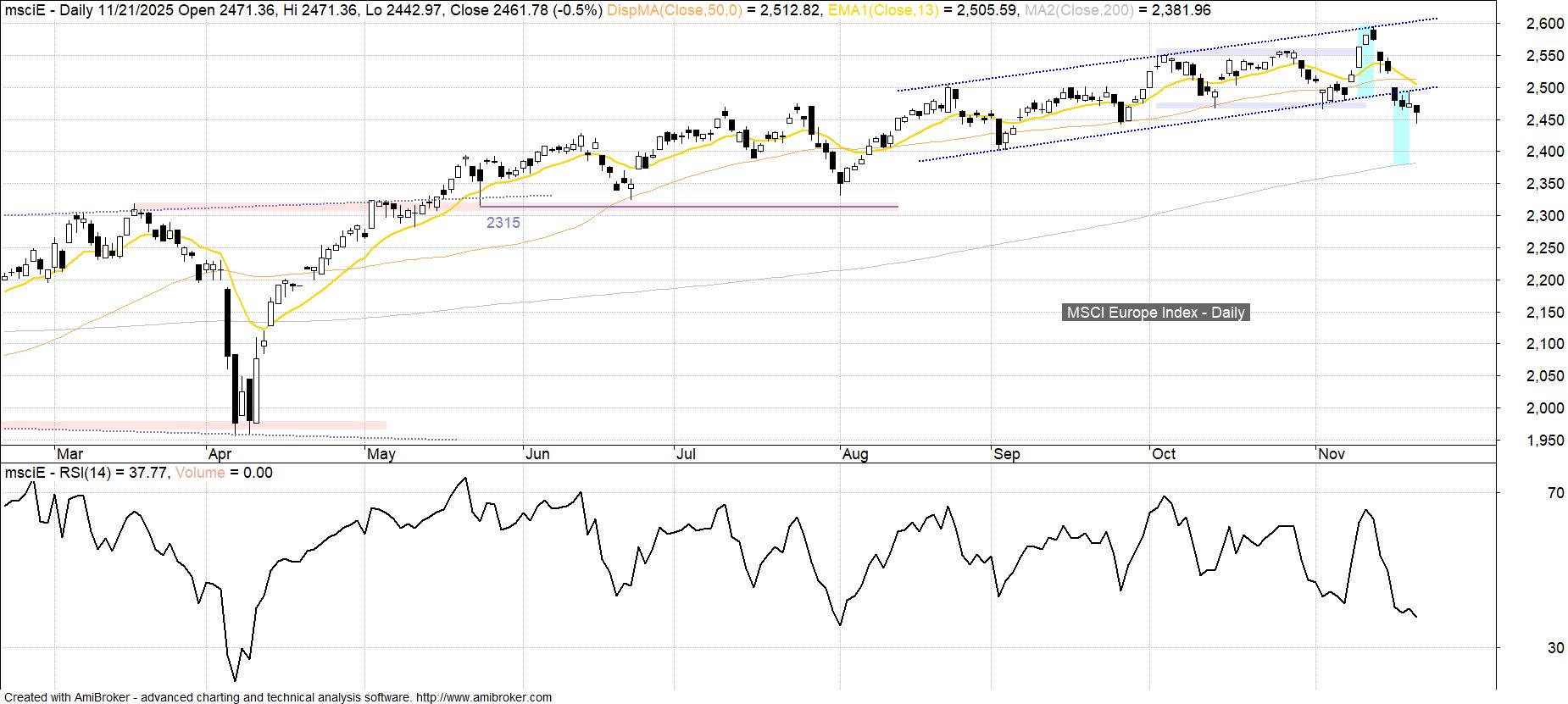The width and height of the screenshot is (1568, 704).
Task: Click the Nov label on date axis
Action: (1331, 454)
